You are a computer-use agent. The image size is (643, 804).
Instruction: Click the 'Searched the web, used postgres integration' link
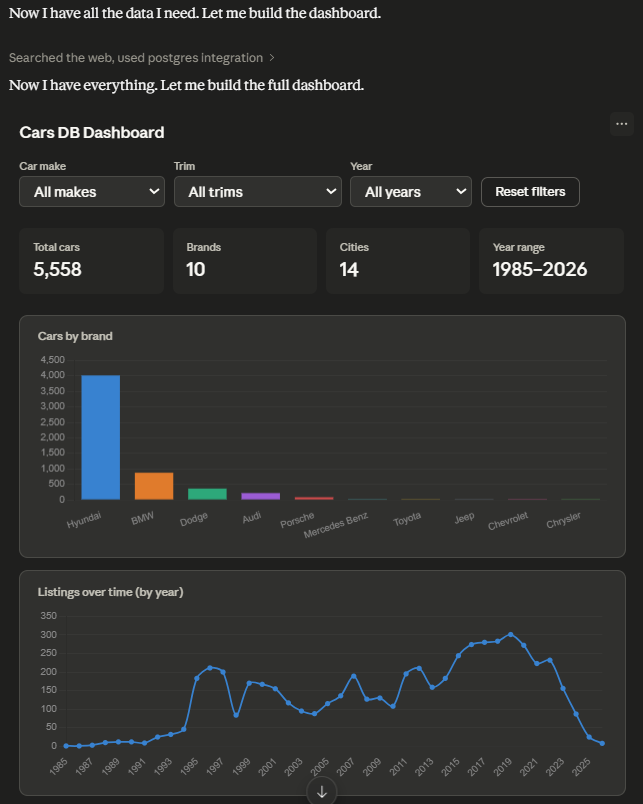(136, 58)
